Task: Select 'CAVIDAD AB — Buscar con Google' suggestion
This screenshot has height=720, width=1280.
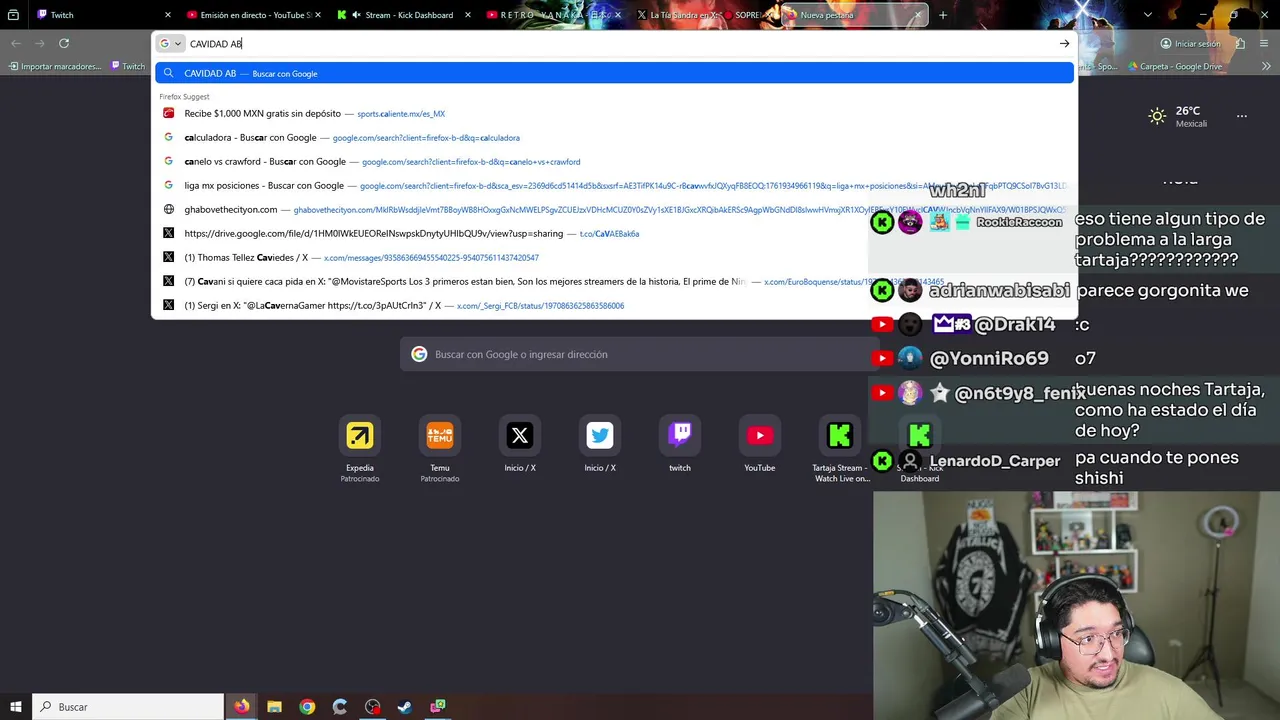Action: pos(614,73)
